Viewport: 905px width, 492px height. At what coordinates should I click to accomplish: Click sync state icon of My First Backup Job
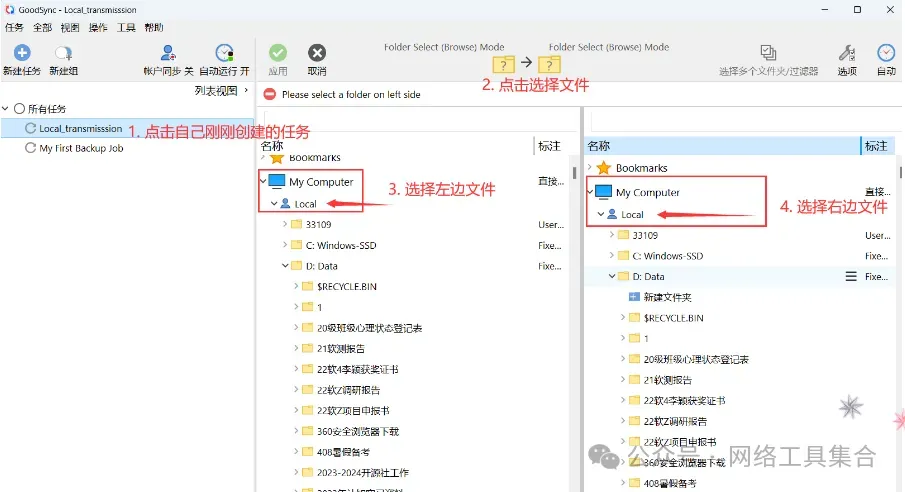[x=31, y=148]
